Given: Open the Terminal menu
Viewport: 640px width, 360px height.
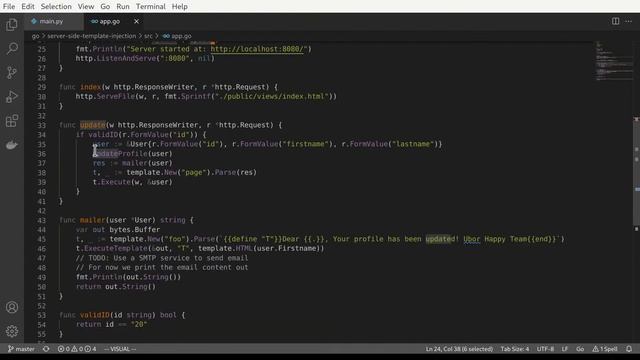Looking at the screenshot, I should [151, 7].
